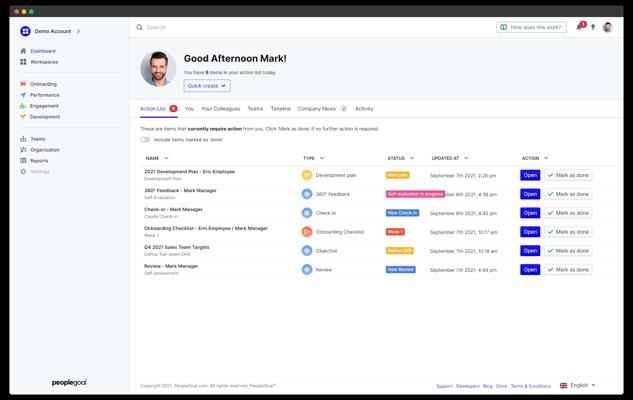Open the Check-in - Mark Manager item

click(530, 213)
